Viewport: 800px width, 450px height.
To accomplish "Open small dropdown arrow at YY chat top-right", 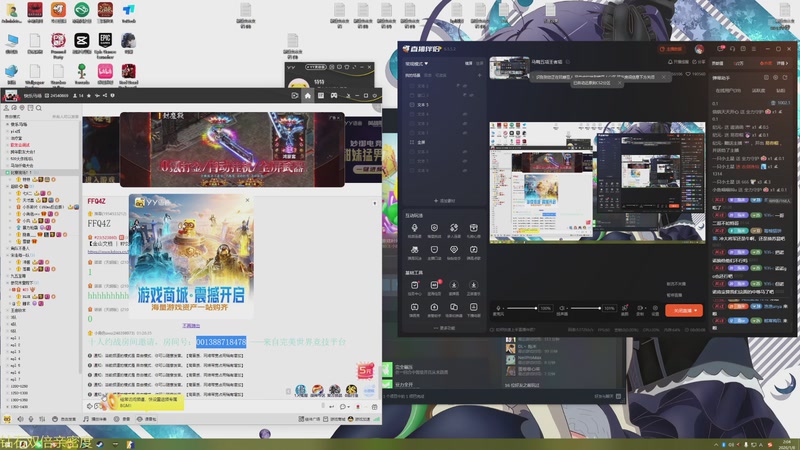I will click(x=374, y=203).
